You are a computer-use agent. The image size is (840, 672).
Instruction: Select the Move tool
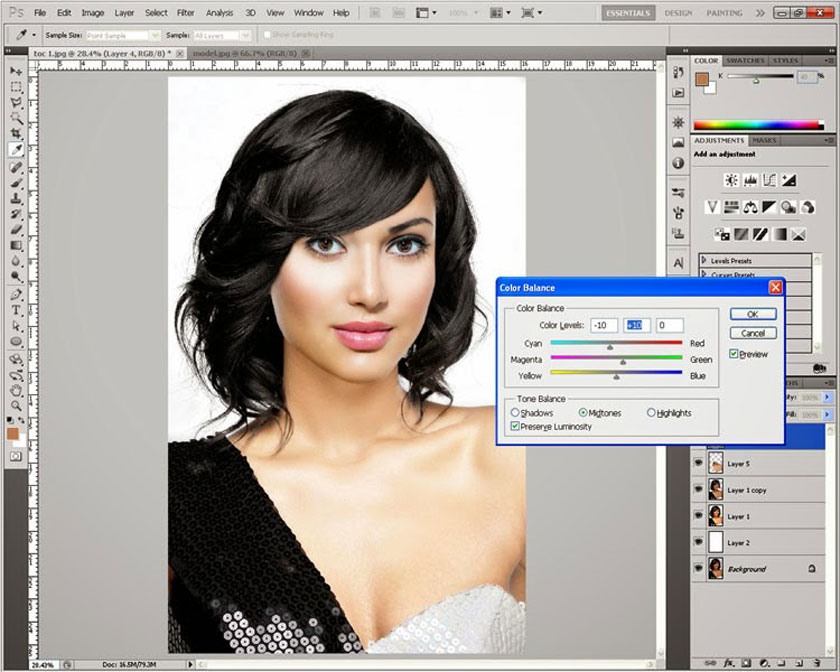pyautogui.click(x=16, y=71)
